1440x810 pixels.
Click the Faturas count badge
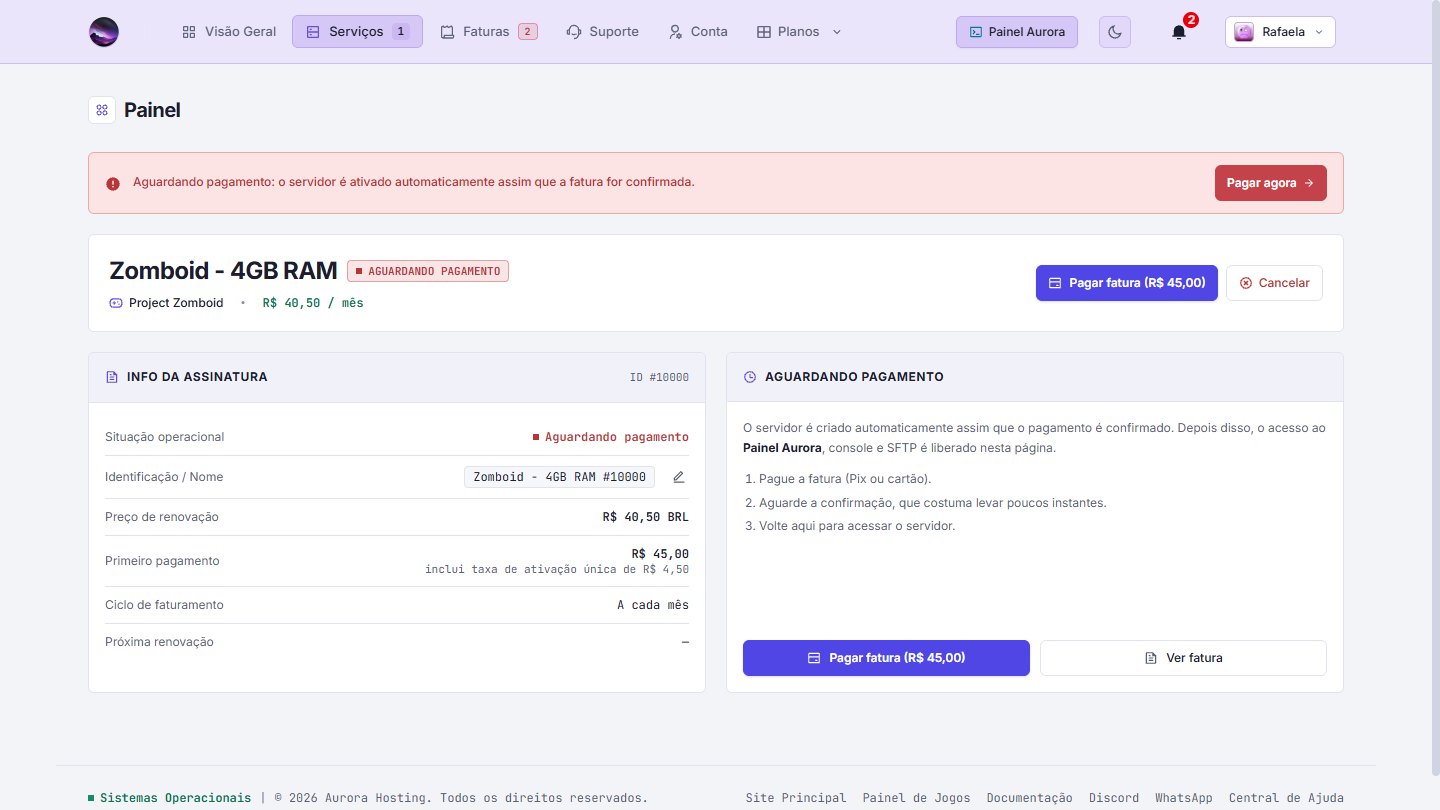pyautogui.click(x=528, y=32)
